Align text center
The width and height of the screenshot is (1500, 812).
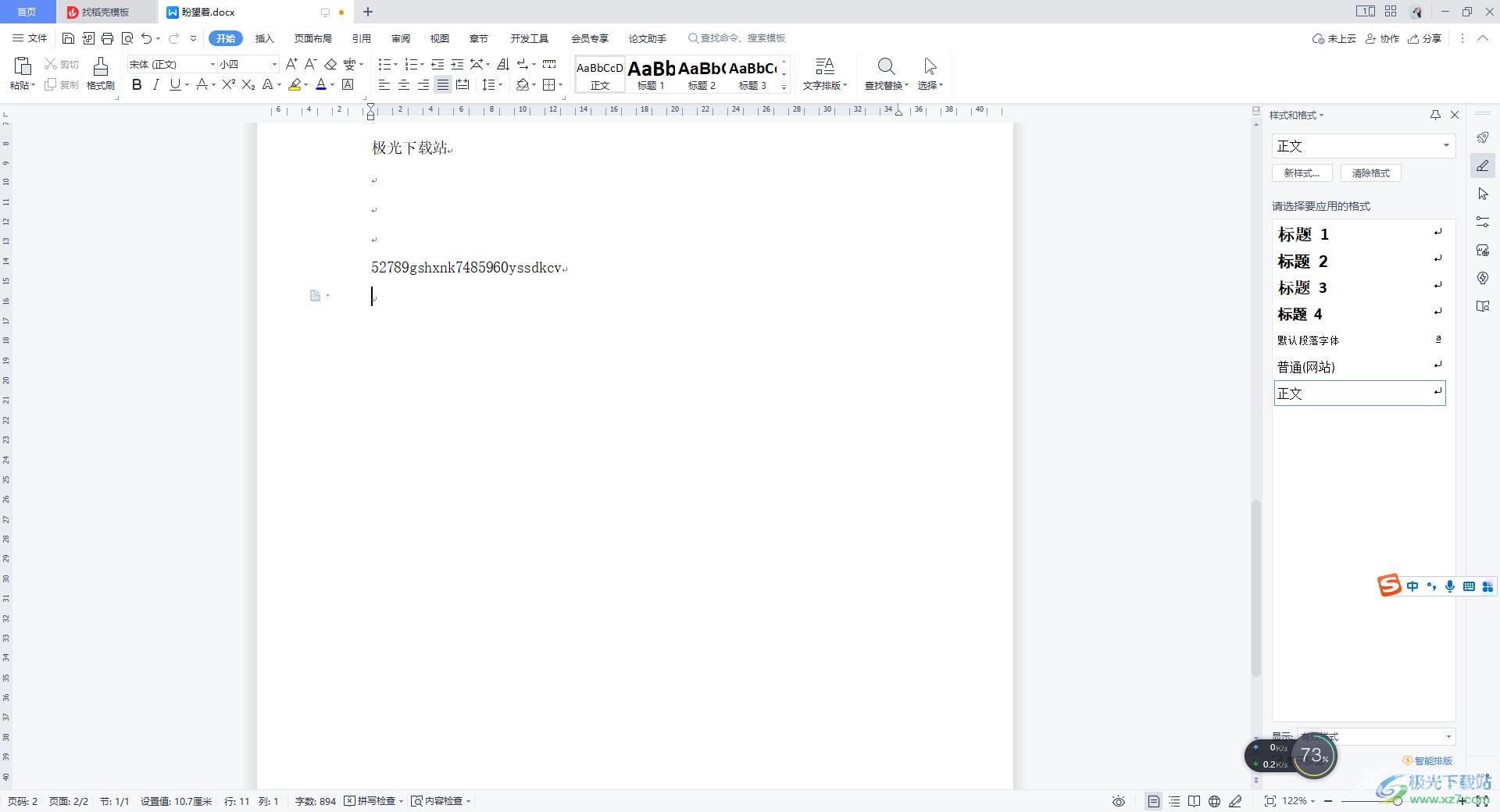click(x=404, y=84)
